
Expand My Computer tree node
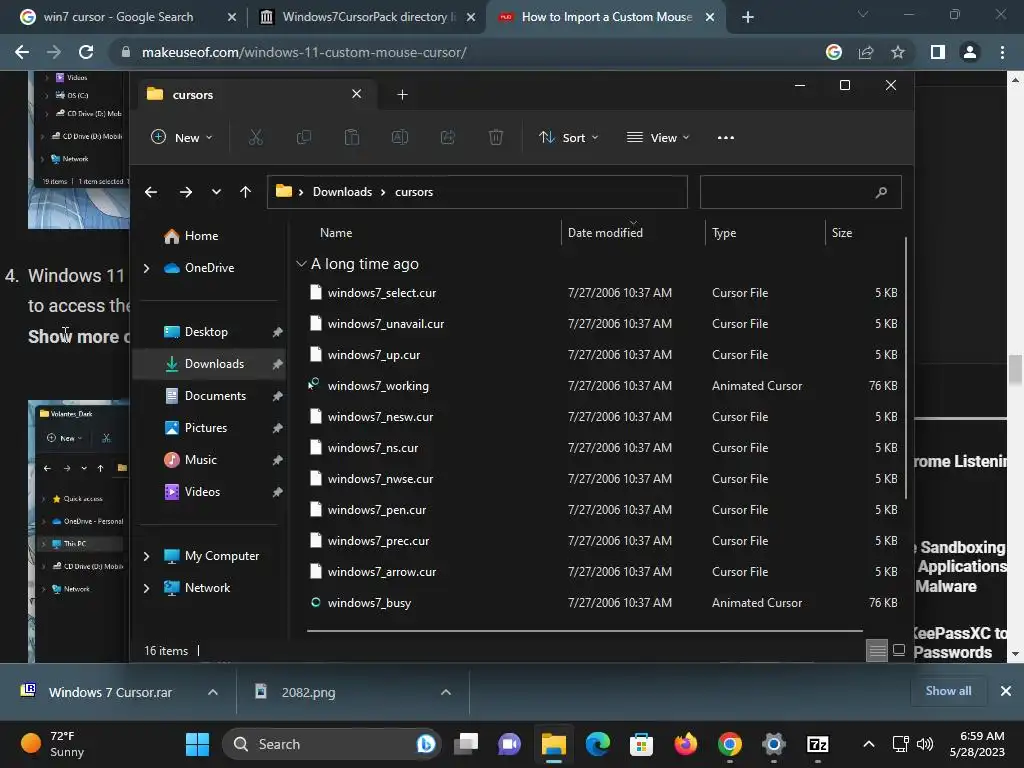(146, 556)
